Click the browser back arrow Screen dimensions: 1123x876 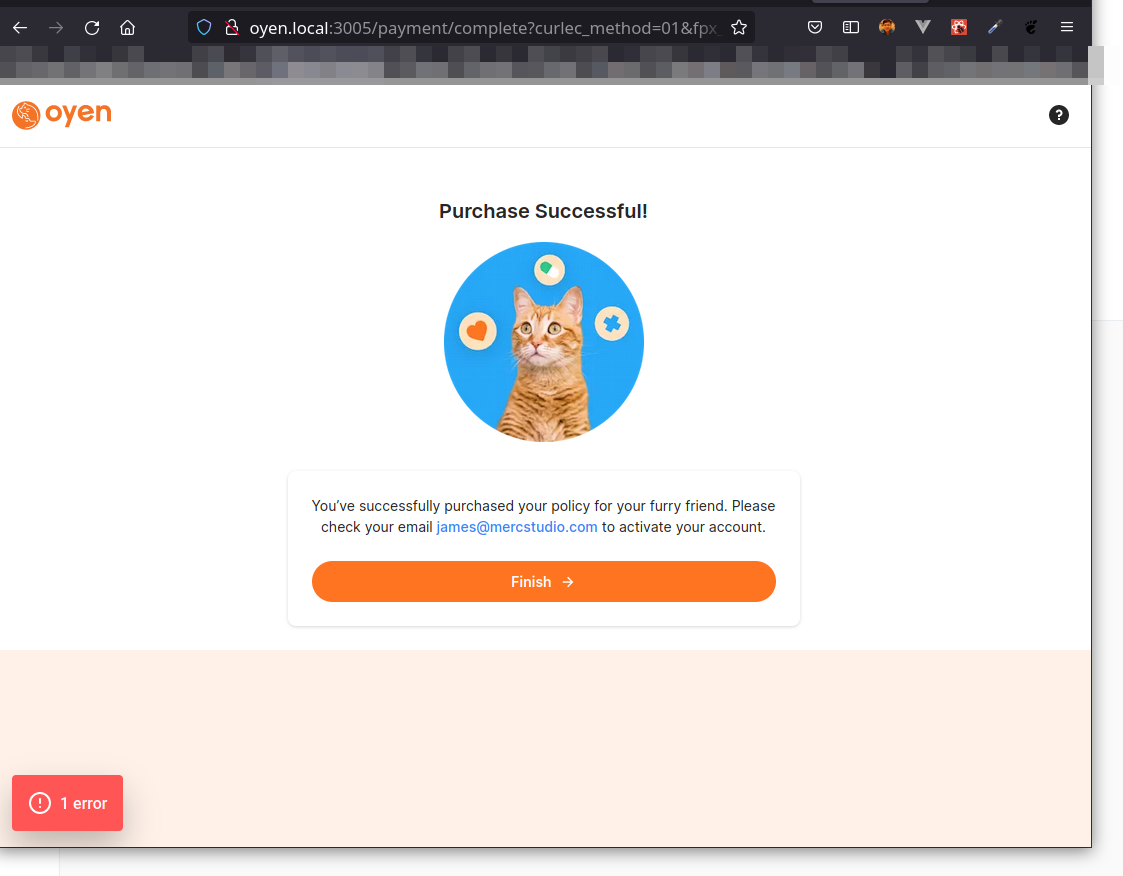(x=20, y=28)
